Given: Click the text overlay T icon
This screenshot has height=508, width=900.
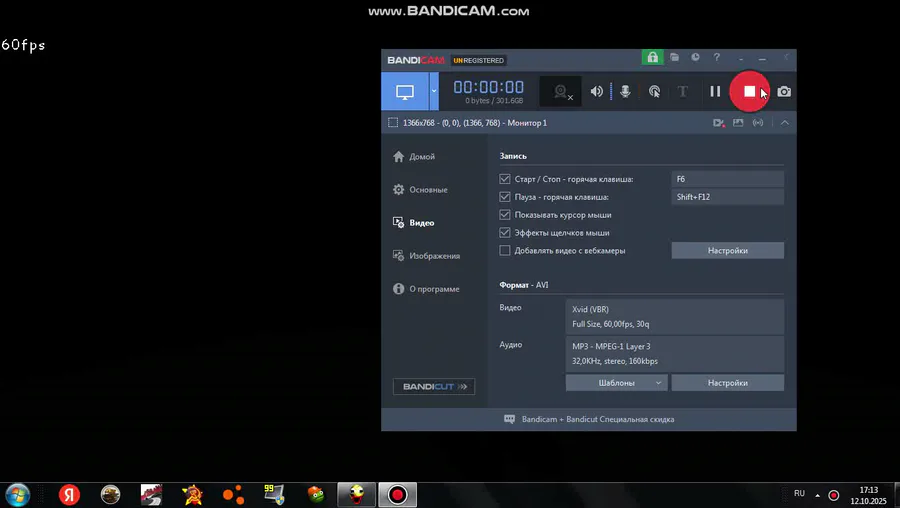Looking at the screenshot, I should (682, 91).
